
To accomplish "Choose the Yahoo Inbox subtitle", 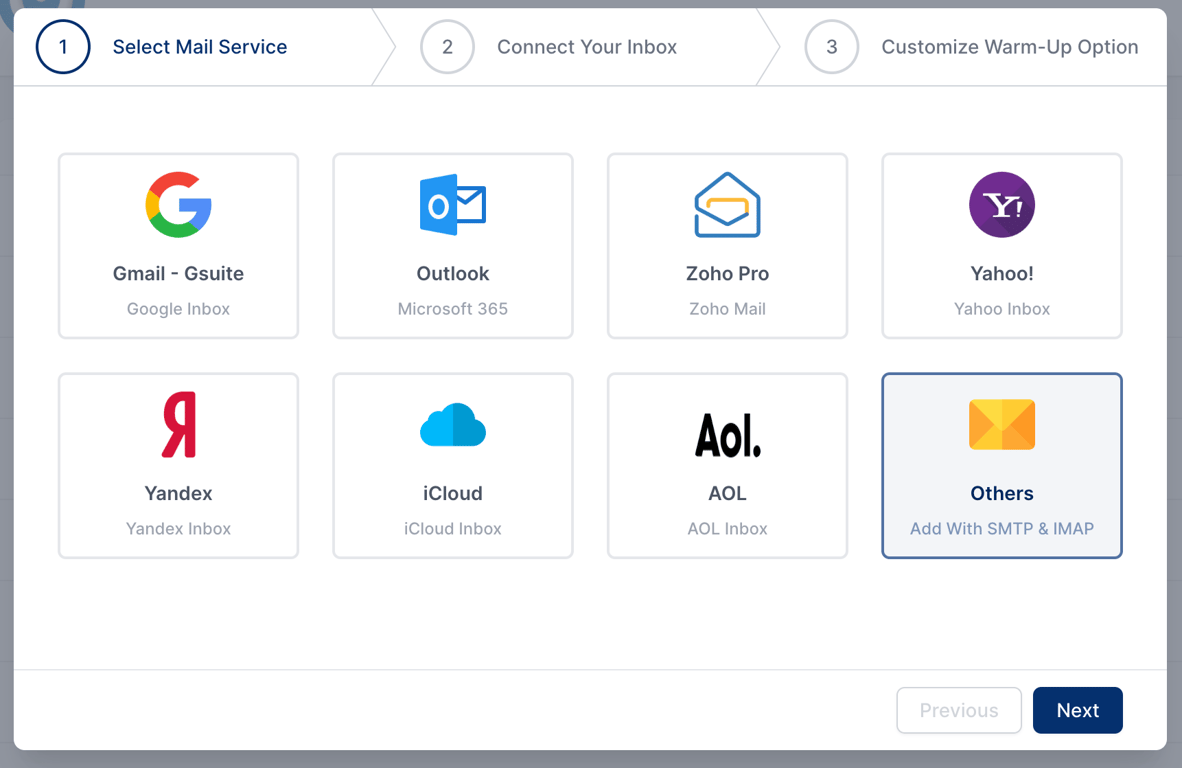I will pos(1002,309).
